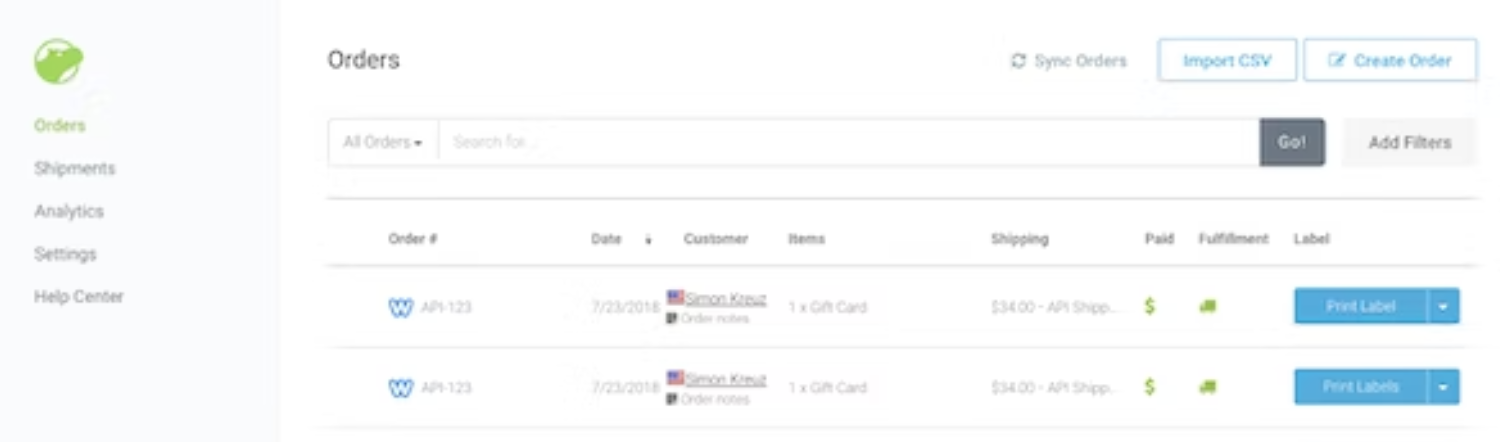The height and width of the screenshot is (442, 1500).
Task: Expand the dropdown arrow beside Print Labels
Action: 1443,387
